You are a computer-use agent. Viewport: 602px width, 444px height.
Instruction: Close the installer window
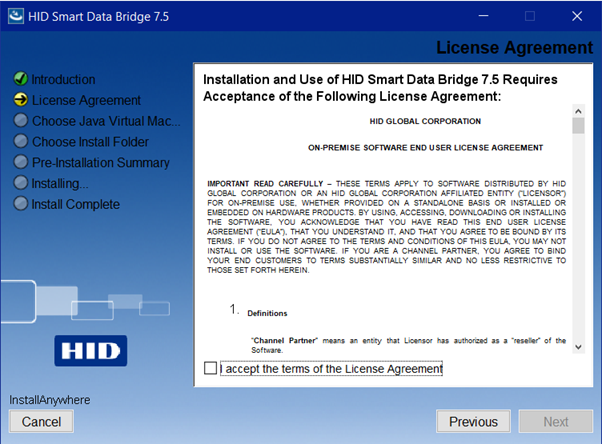pos(577,16)
